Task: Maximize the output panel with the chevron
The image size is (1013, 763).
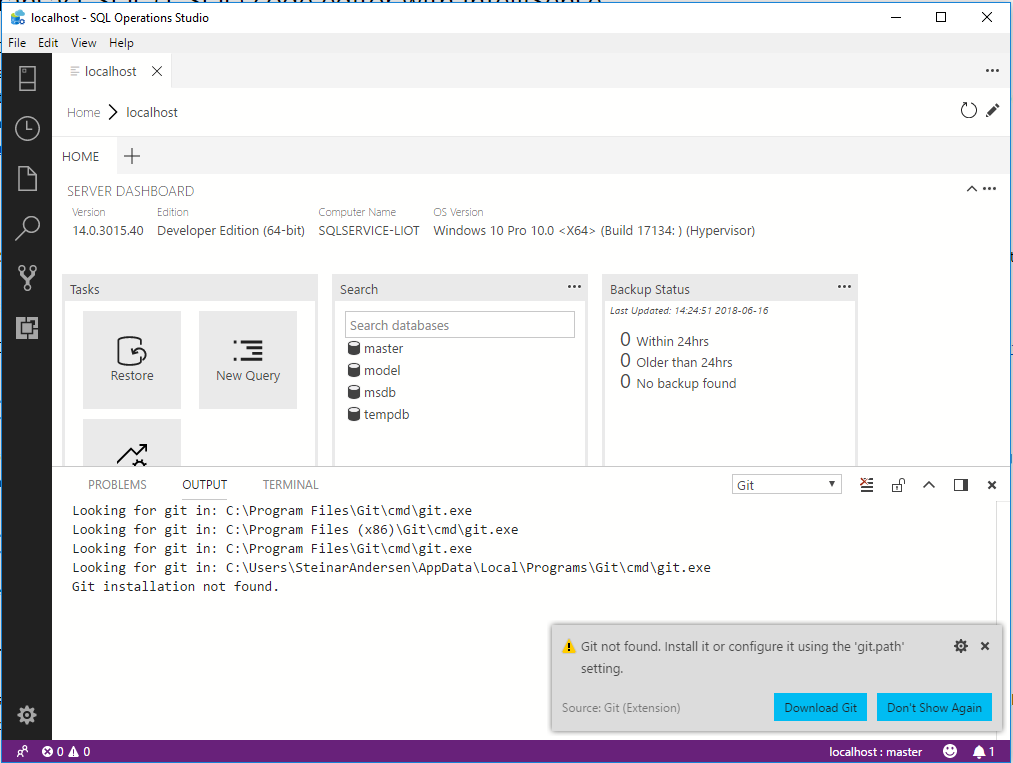Action: coord(929,485)
